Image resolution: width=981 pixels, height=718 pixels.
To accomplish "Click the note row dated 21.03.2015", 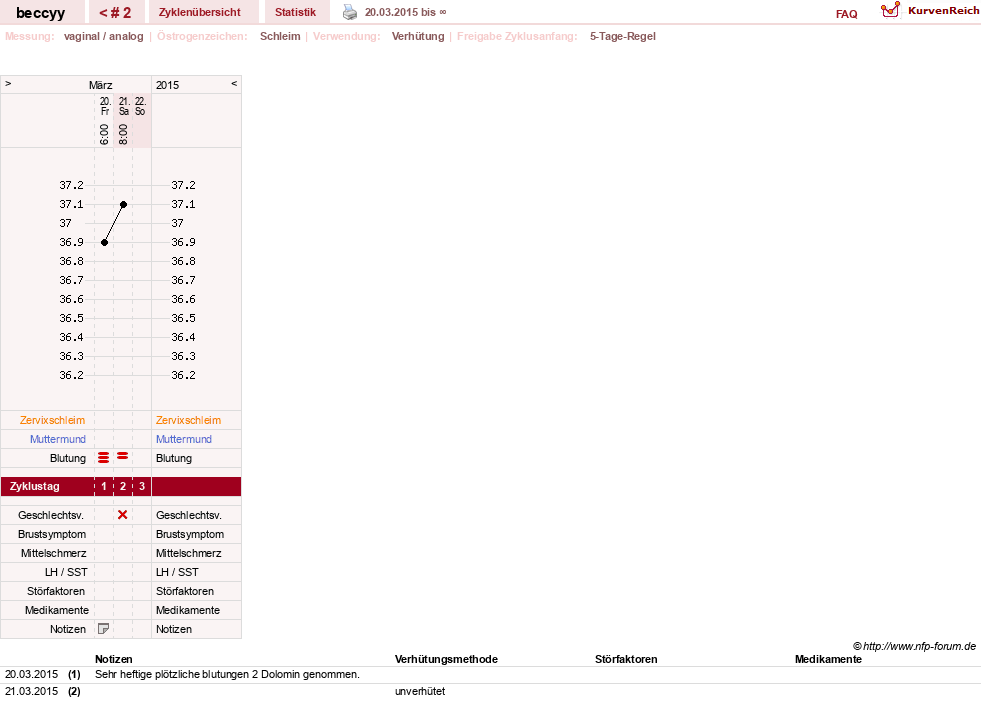I will [x=490, y=691].
